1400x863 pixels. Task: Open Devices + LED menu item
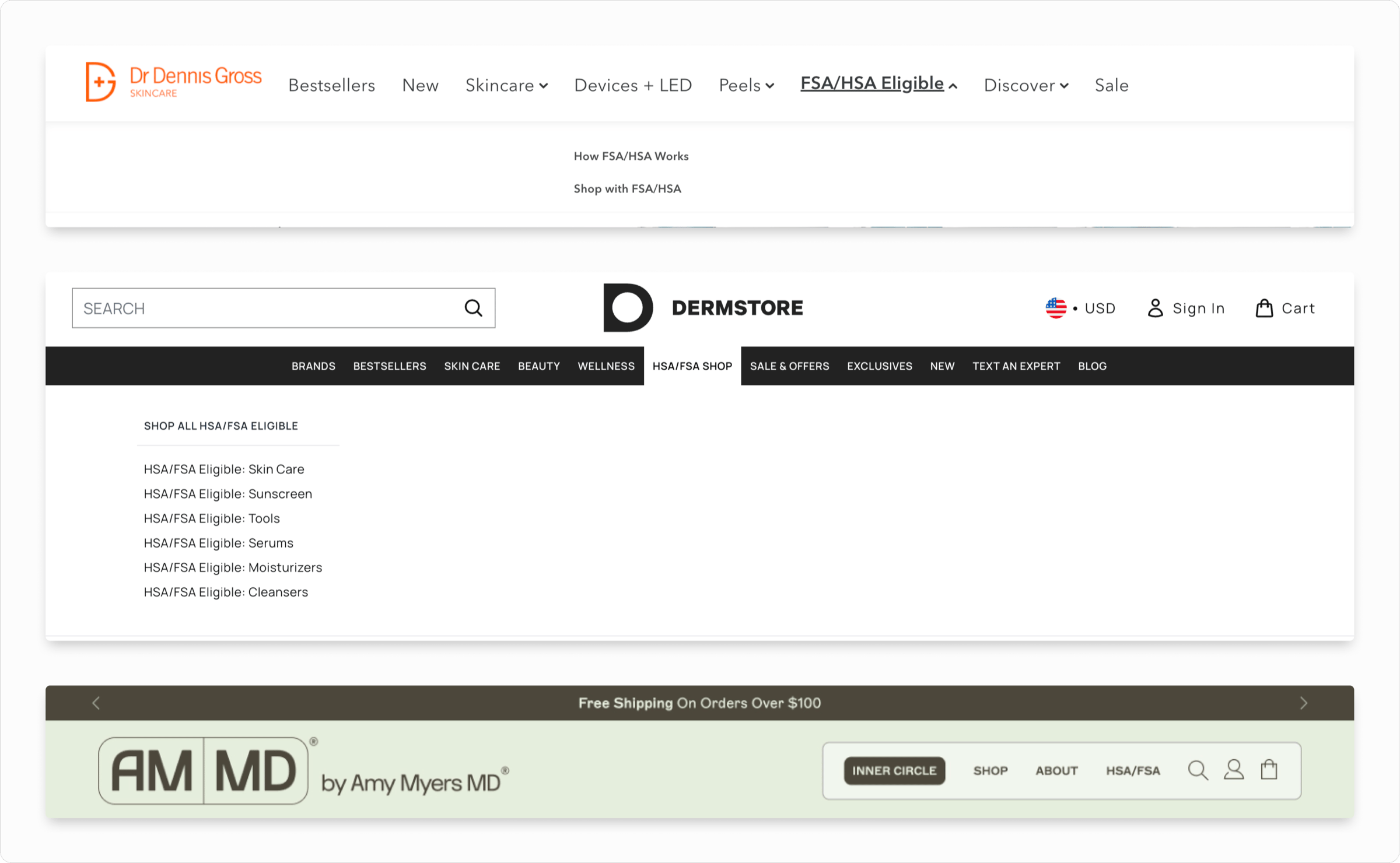[633, 85]
